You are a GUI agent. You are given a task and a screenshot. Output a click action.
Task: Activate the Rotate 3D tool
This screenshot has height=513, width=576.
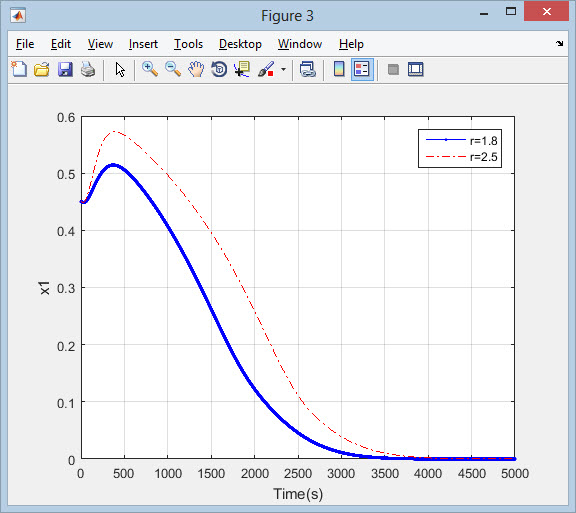[219, 69]
